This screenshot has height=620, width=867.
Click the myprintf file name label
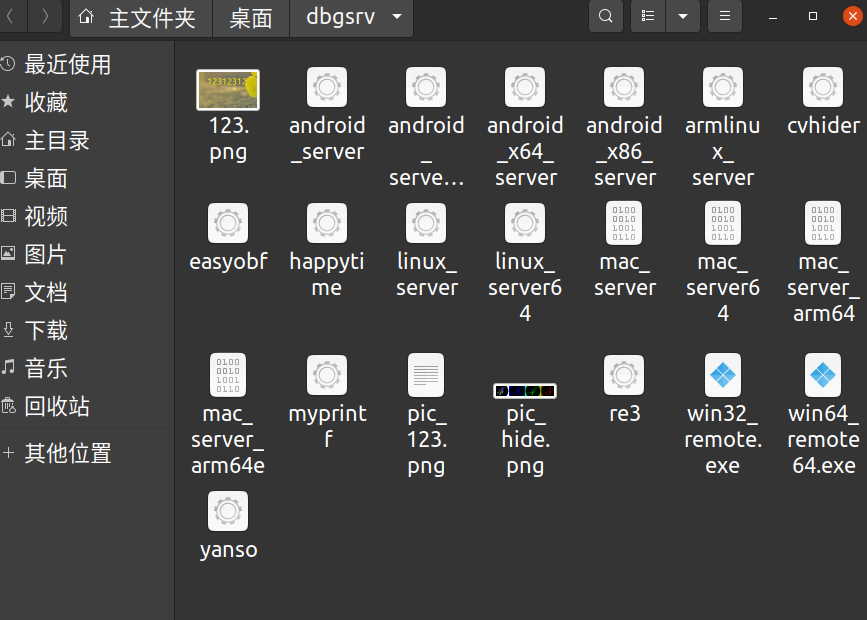tap(327, 426)
